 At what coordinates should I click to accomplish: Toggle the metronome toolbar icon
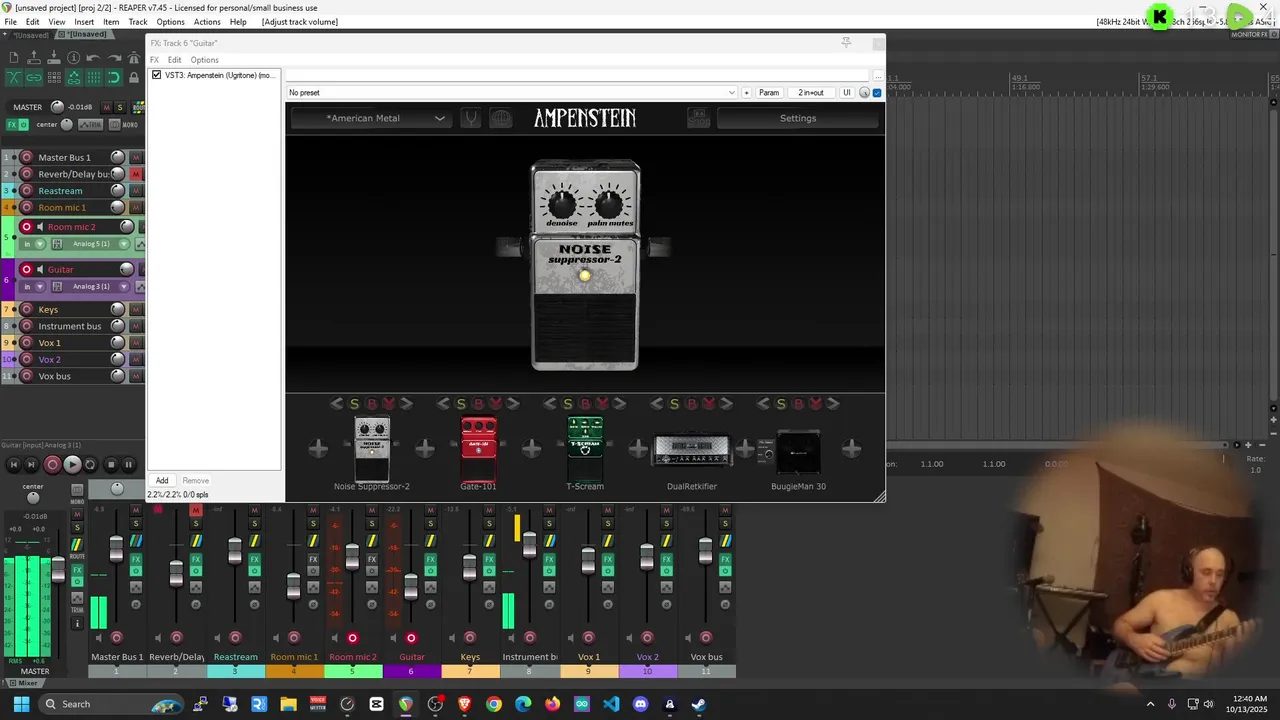click(134, 58)
